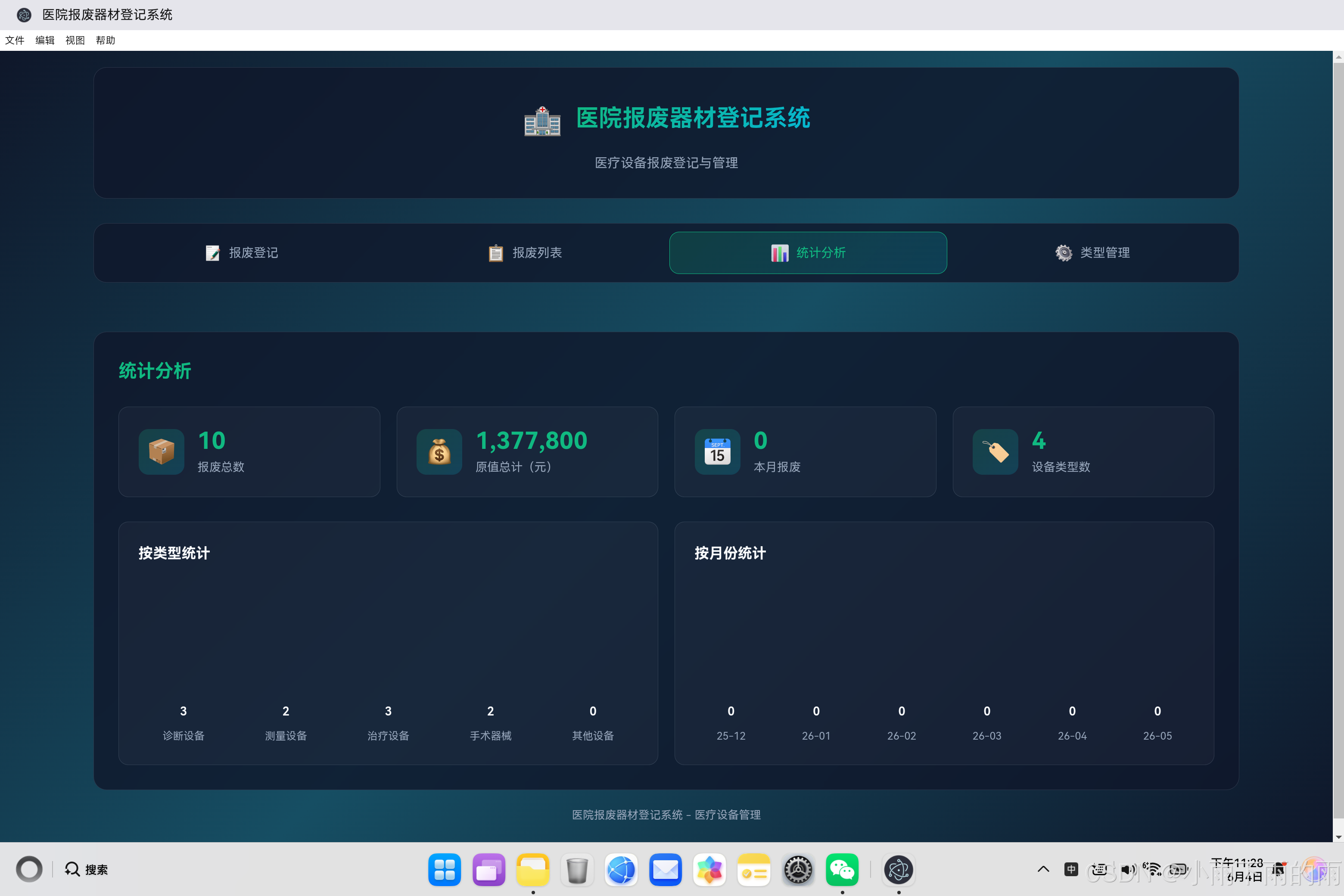Click the battery tray icon

click(x=1179, y=869)
